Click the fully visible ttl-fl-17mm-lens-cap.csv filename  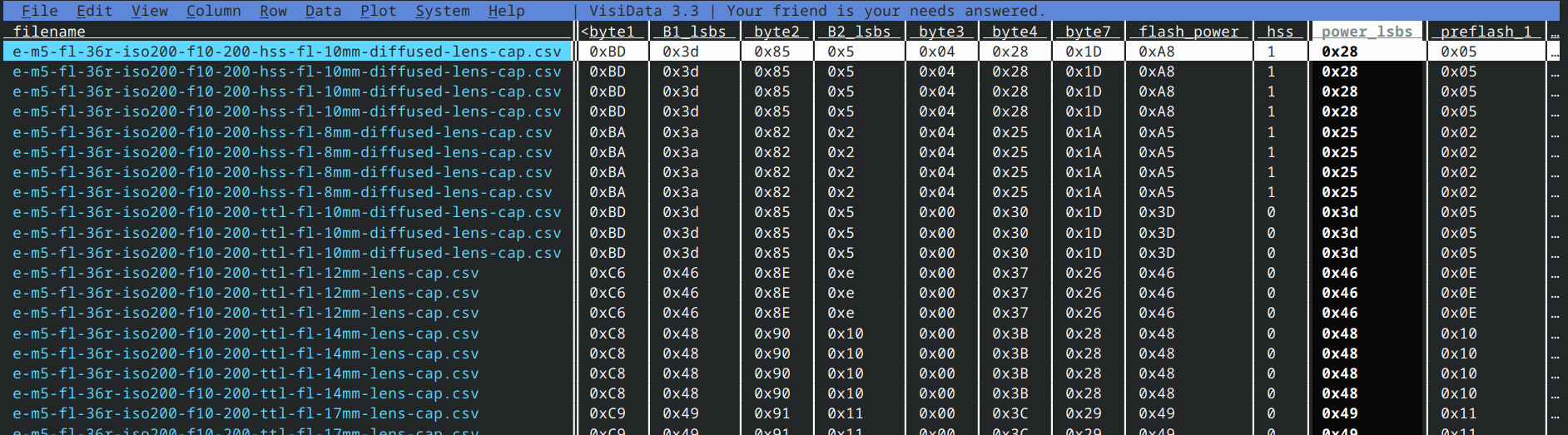(x=246, y=413)
